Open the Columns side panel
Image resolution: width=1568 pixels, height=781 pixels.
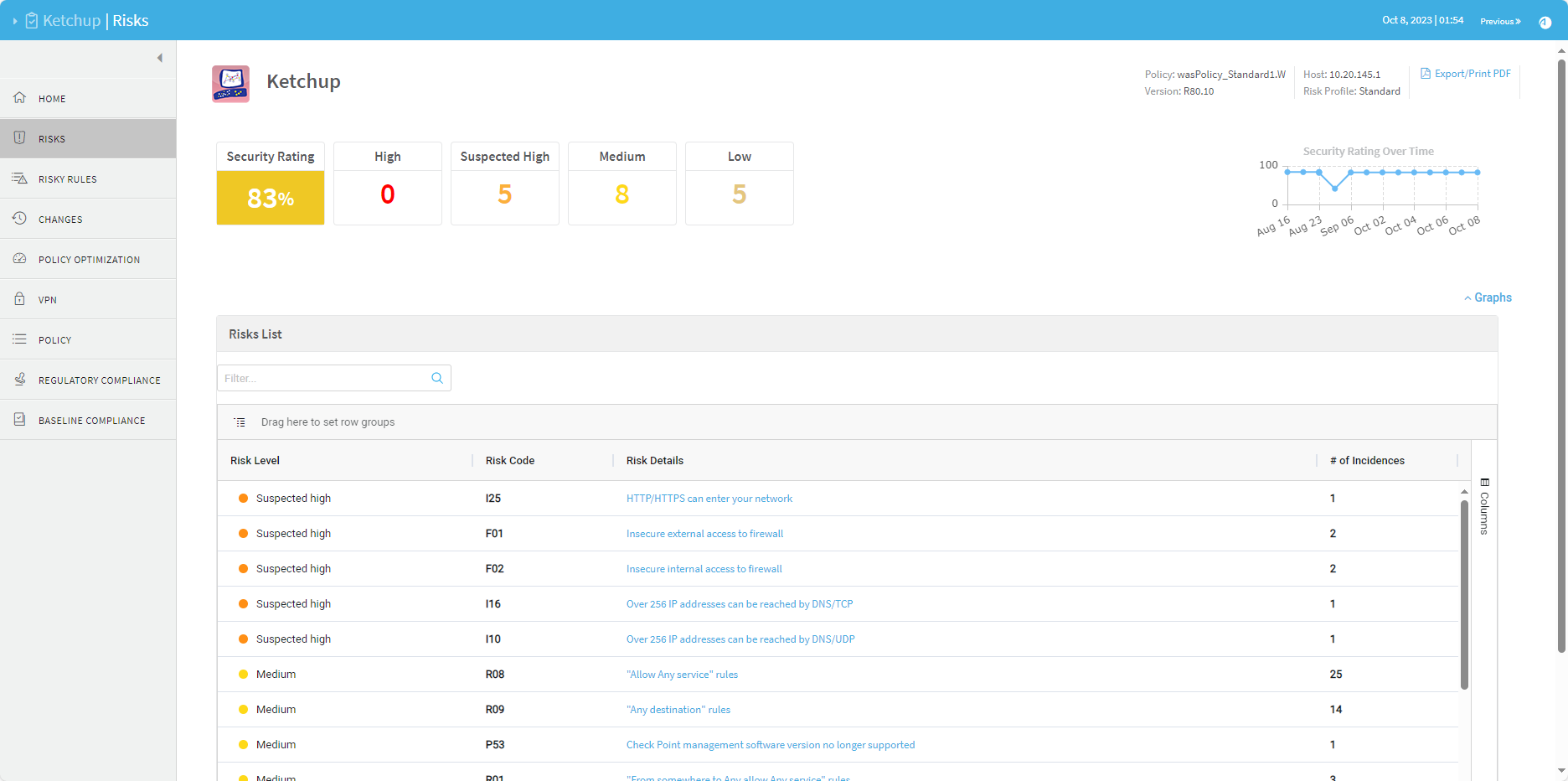click(x=1484, y=506)
